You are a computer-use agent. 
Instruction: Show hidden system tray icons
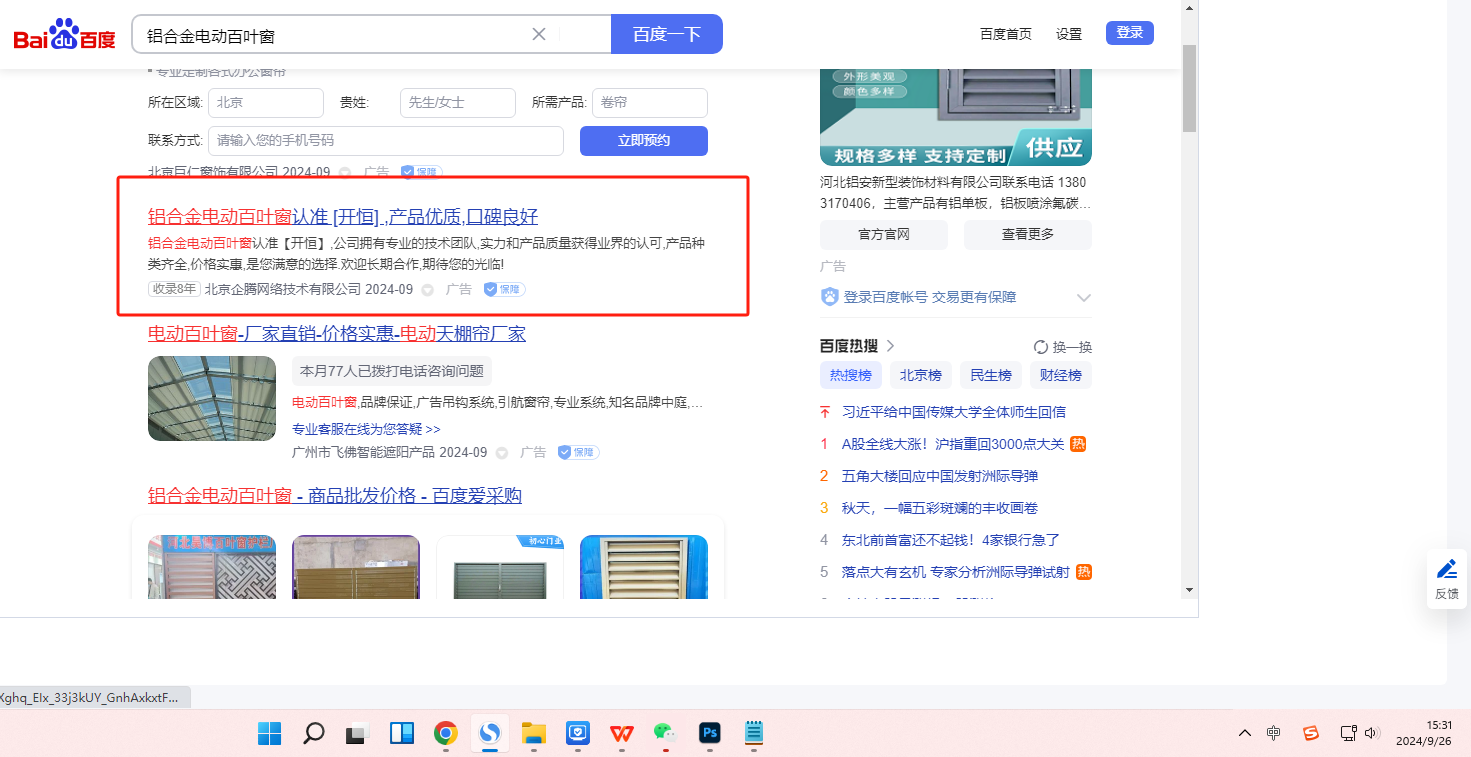pyautogui.click(x=1244, y=733)
